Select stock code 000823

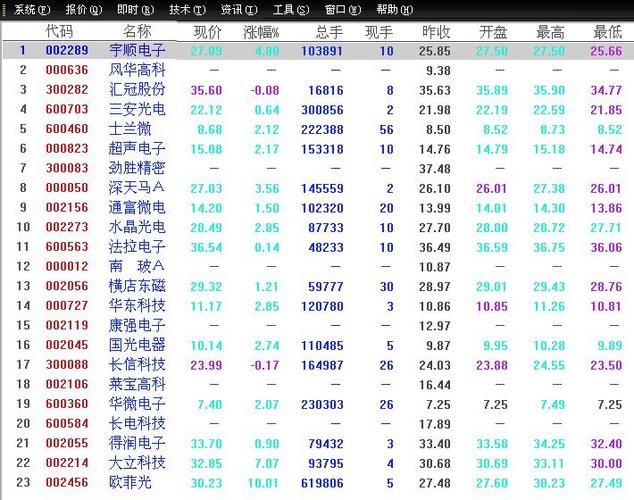67,148
